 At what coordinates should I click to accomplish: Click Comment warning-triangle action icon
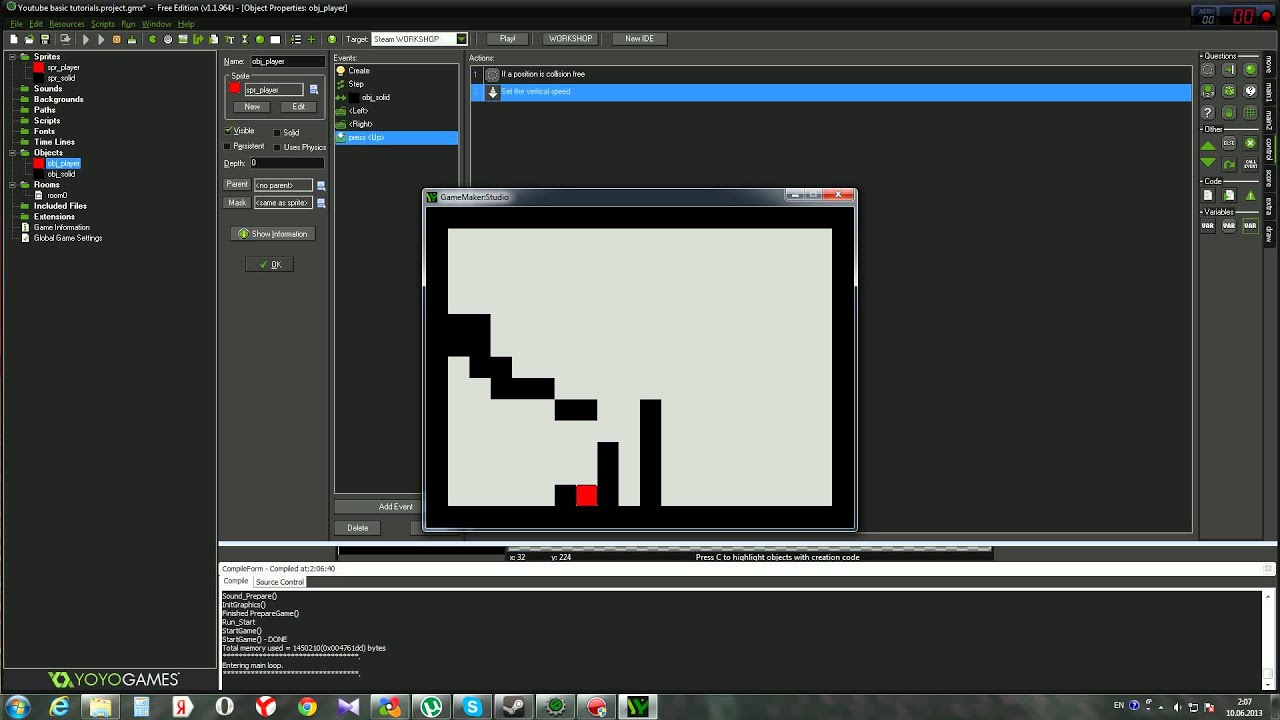pyautogui.click(x=1250, y=195)
